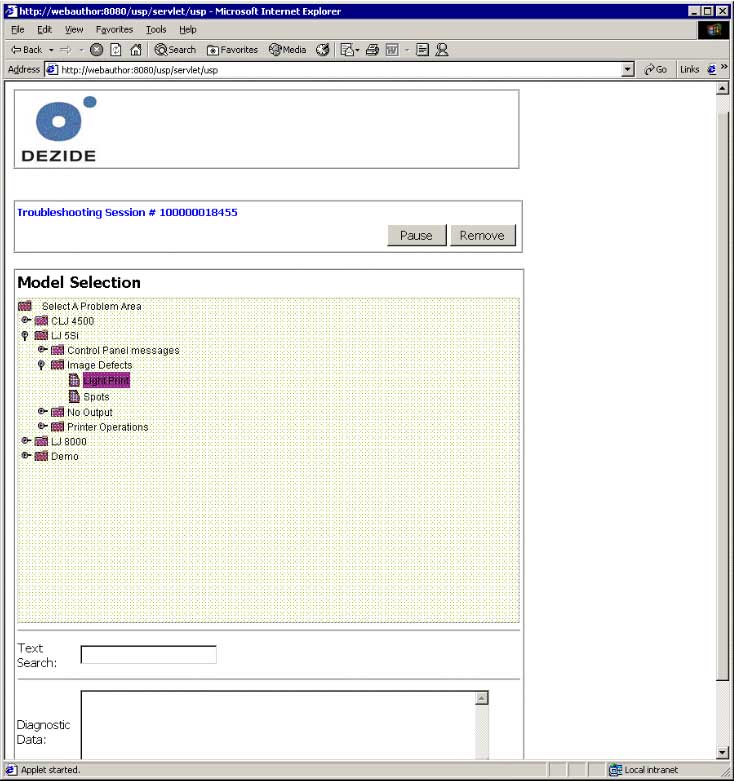Screen dimensions: 734x781
Task: Open the Favorites menu
Action: click(114, 30)
